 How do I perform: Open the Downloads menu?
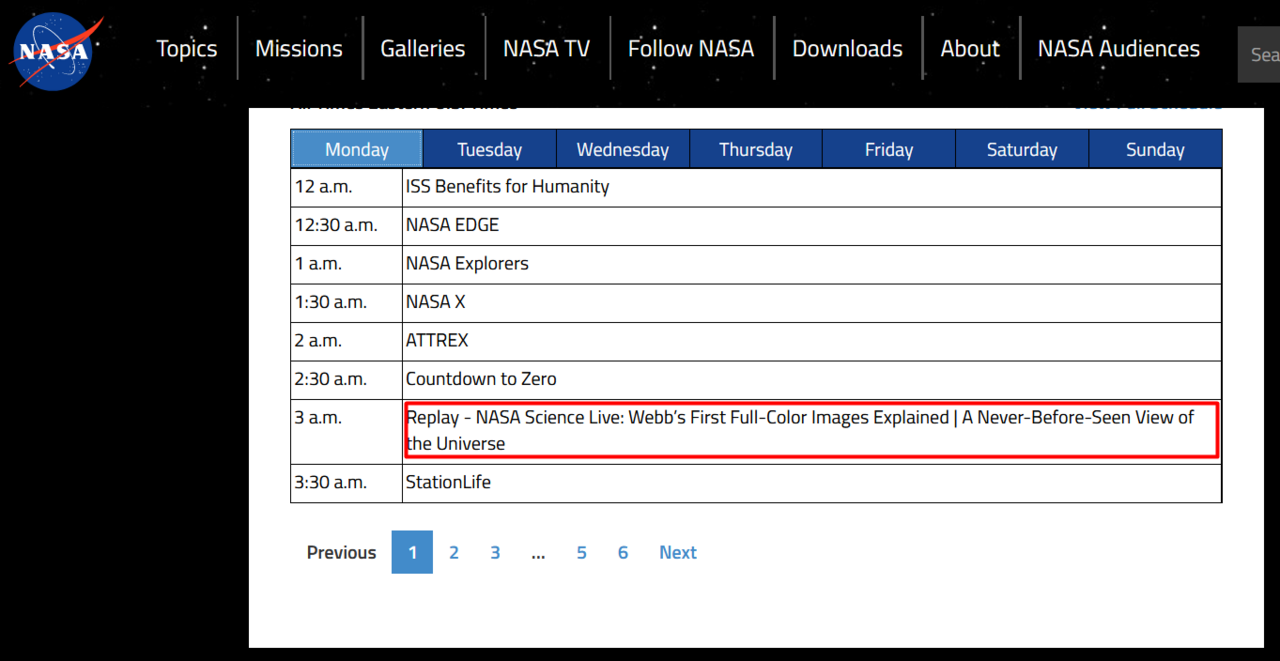tap(847, 48)
